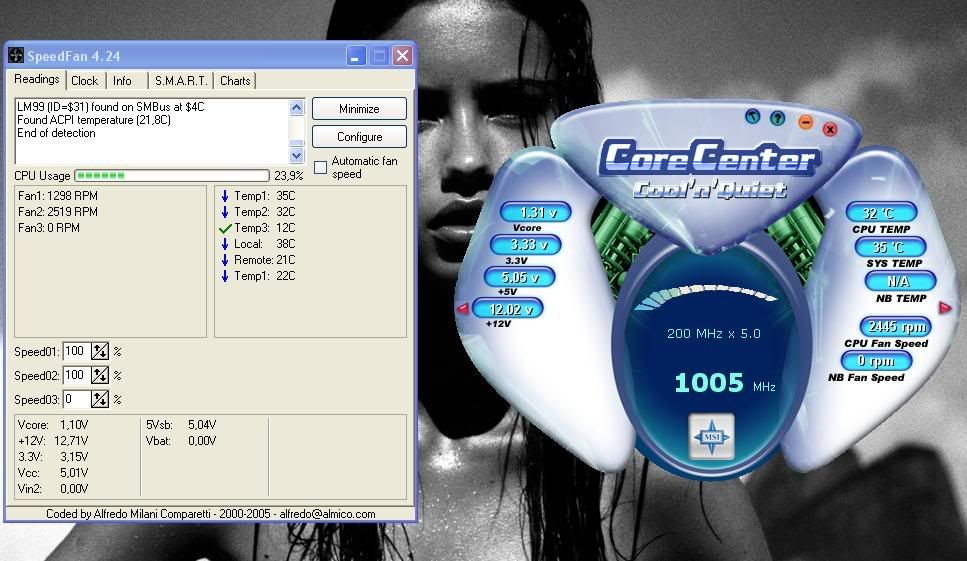The image size is (967, 561).
Task: Click the CoreCenter frequency gauge arc
Action: point(706,296)
